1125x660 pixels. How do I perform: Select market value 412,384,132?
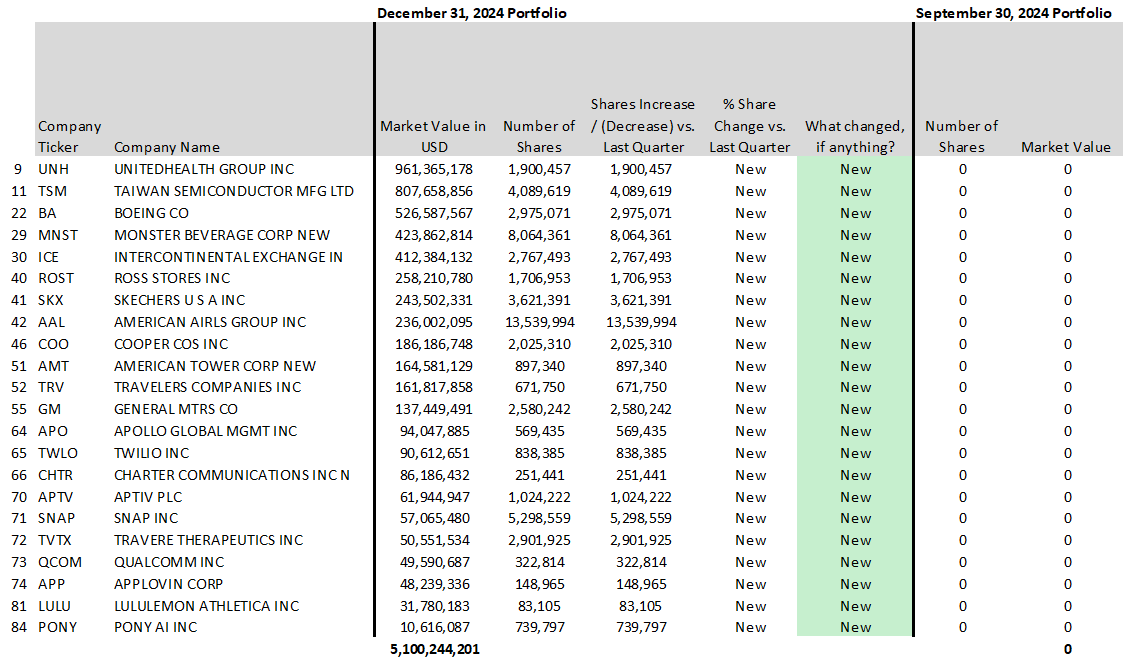coord(433,257)
